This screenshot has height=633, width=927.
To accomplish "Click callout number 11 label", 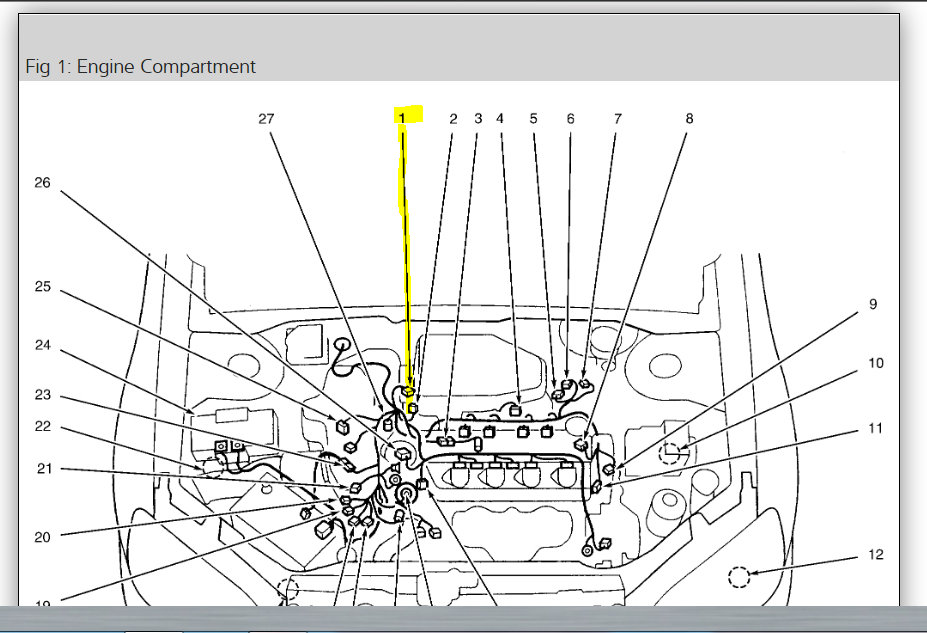I will 876,428.
